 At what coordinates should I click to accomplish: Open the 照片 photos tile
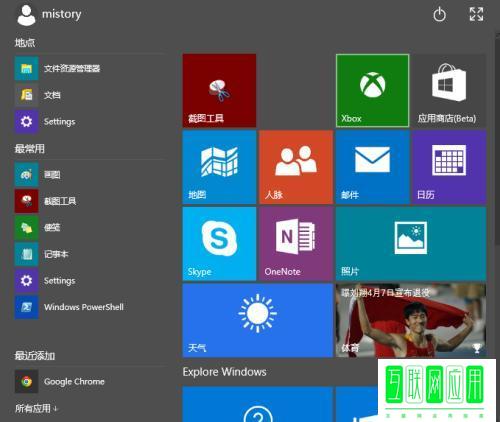(411, 244)
